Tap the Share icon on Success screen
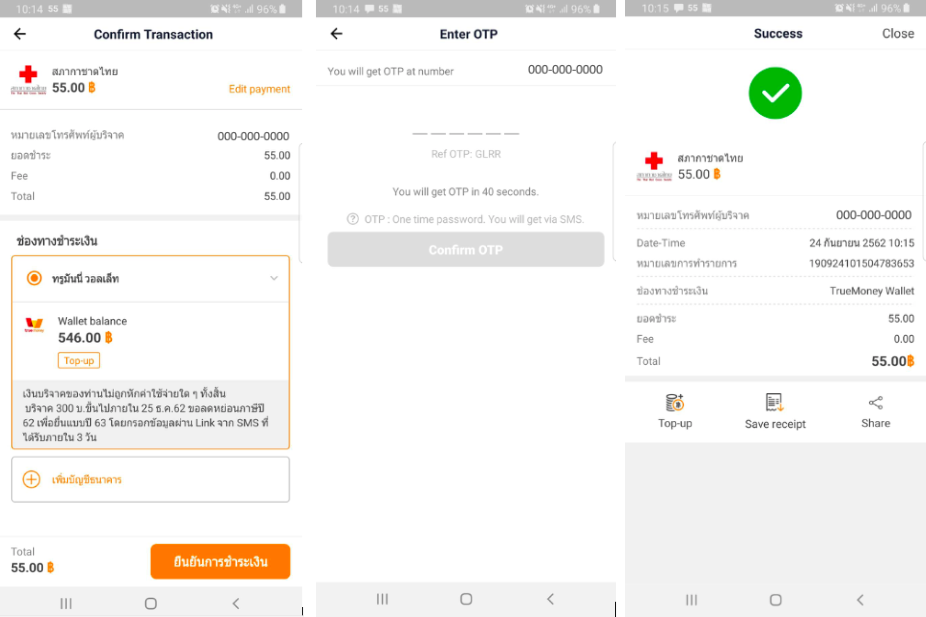Screen dimensions: 926x617 coord(875,403)
